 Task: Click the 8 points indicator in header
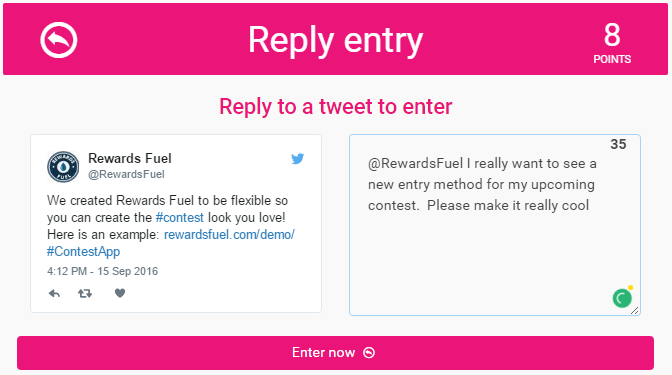tap(612, 43)
